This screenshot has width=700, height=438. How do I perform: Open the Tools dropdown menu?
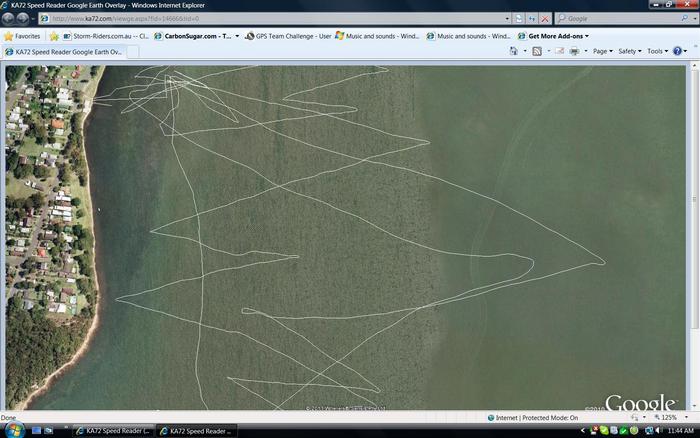[x=656, y=51]
